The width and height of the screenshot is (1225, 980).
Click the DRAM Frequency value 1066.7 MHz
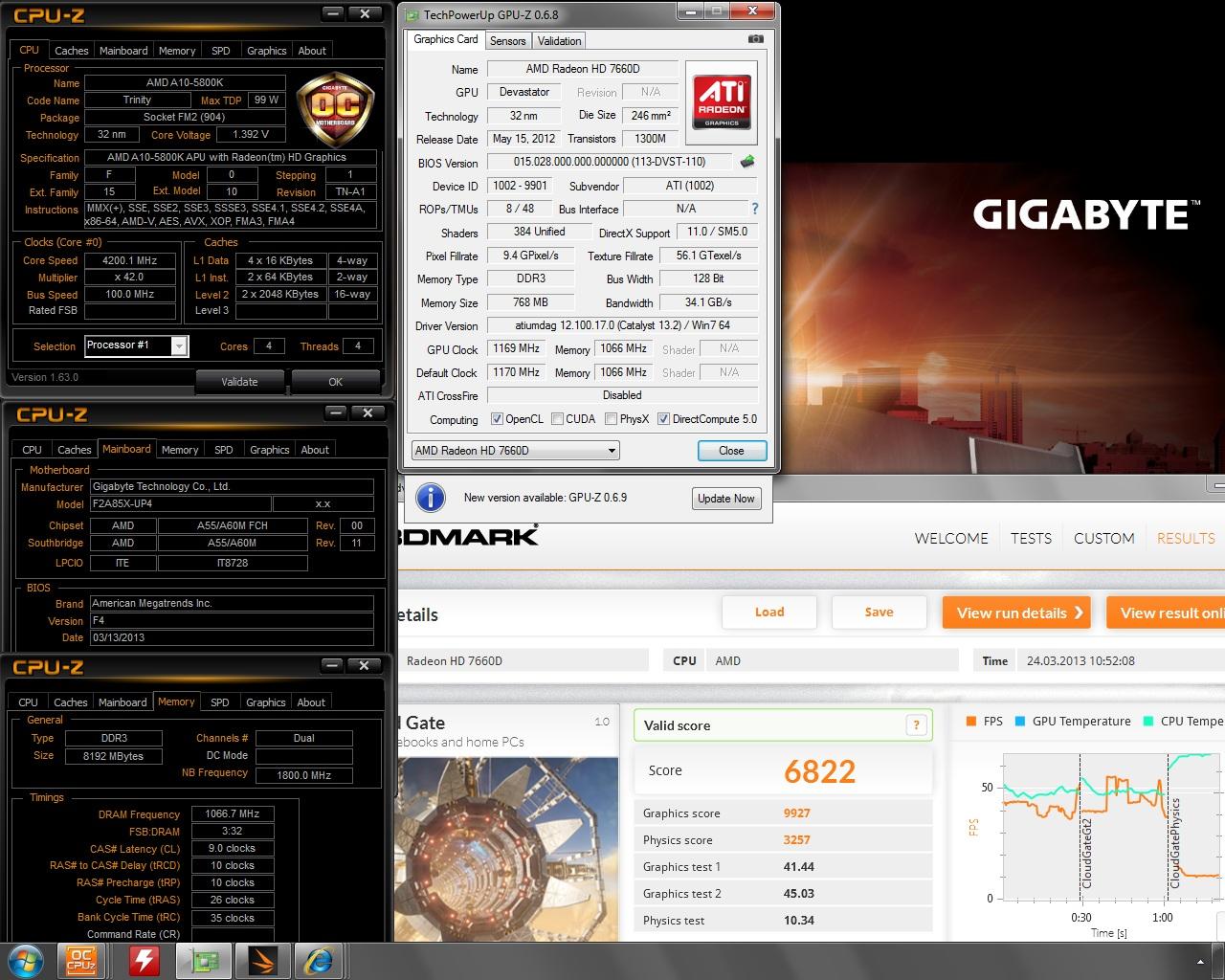(233, 814)
